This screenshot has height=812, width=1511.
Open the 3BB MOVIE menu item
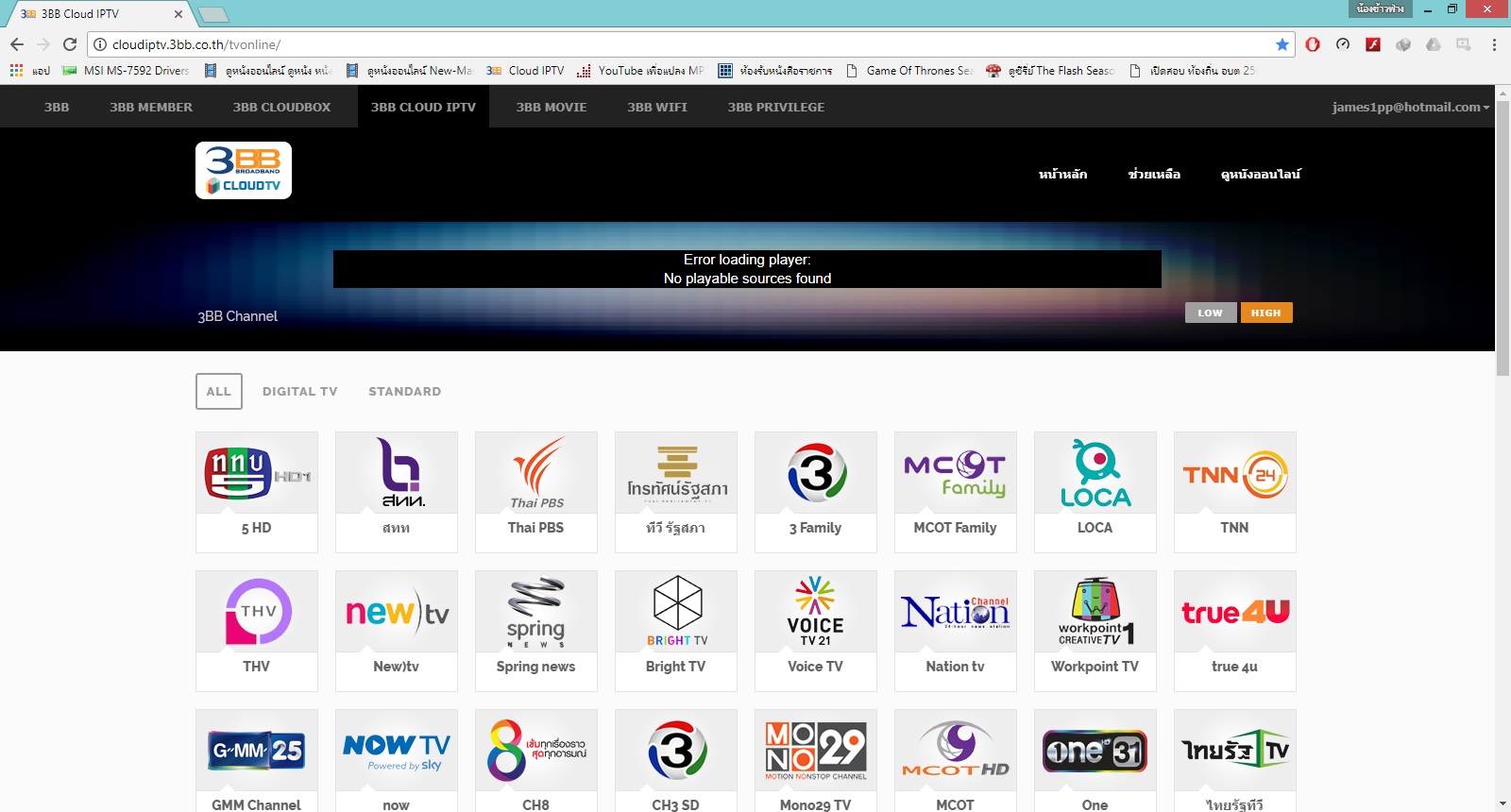pyautogui.click(x=552, y=107)
